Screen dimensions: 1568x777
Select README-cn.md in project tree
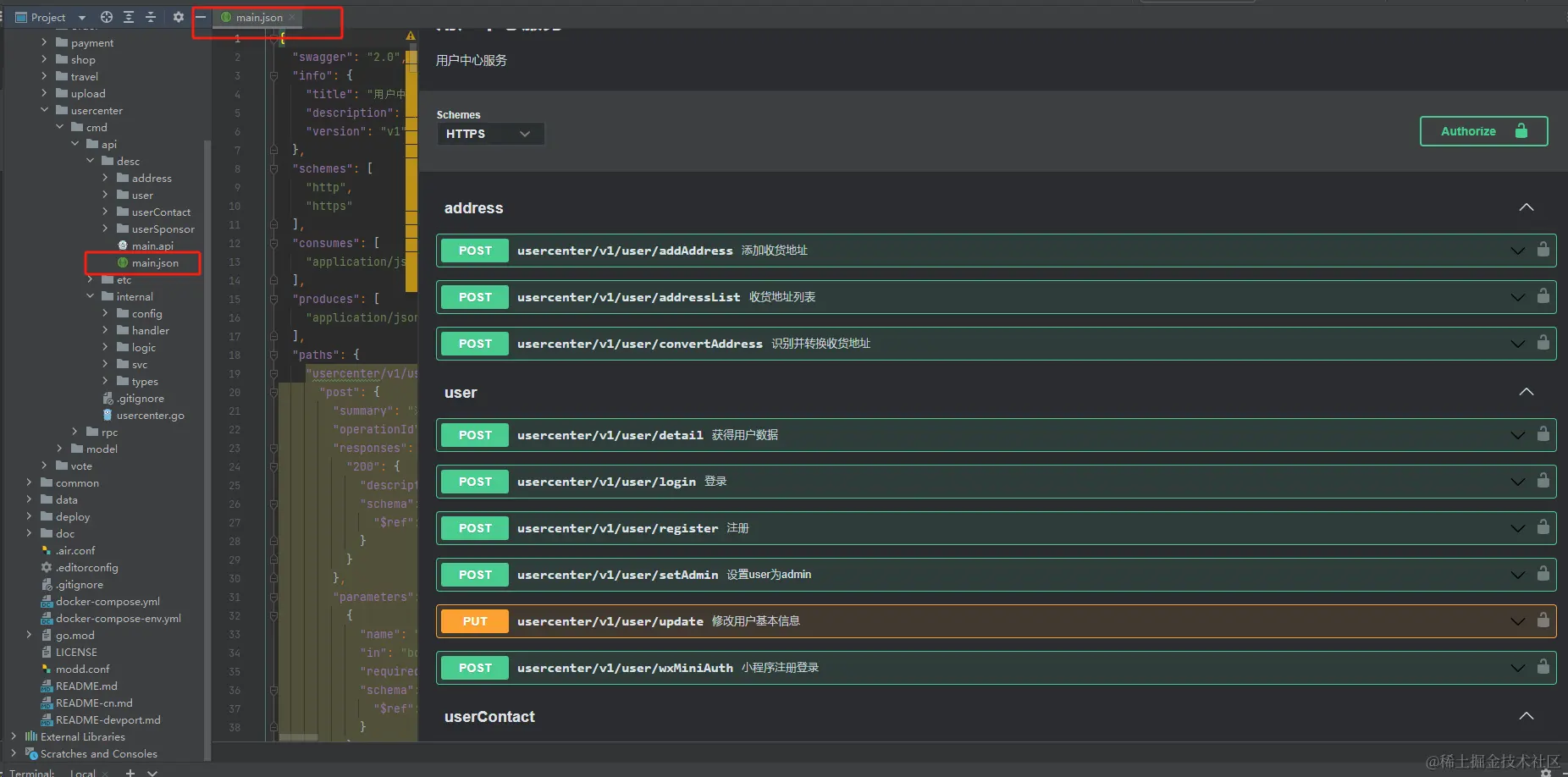coord(94,703)
